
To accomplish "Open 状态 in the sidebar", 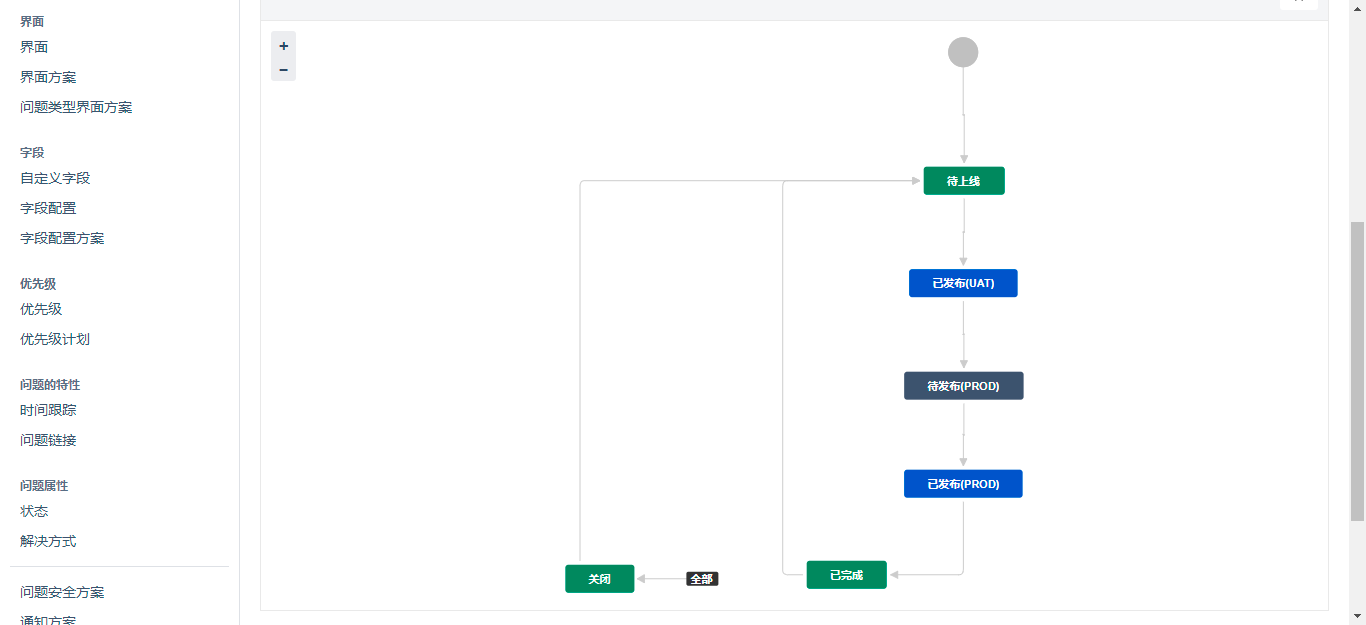I will click(34, 510).
